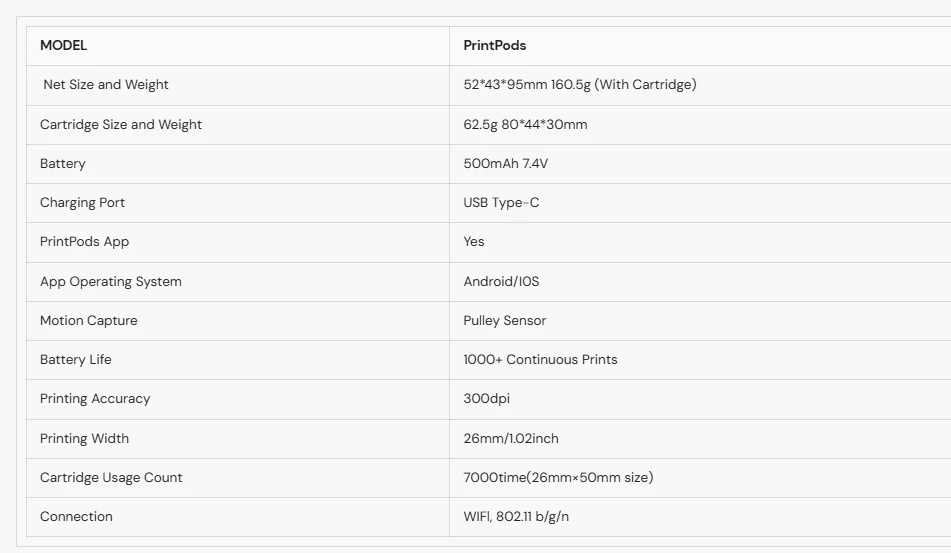Screen dimensions: 951x553
Task: Click the Motion Capture label
Action: tap(89, 321)
